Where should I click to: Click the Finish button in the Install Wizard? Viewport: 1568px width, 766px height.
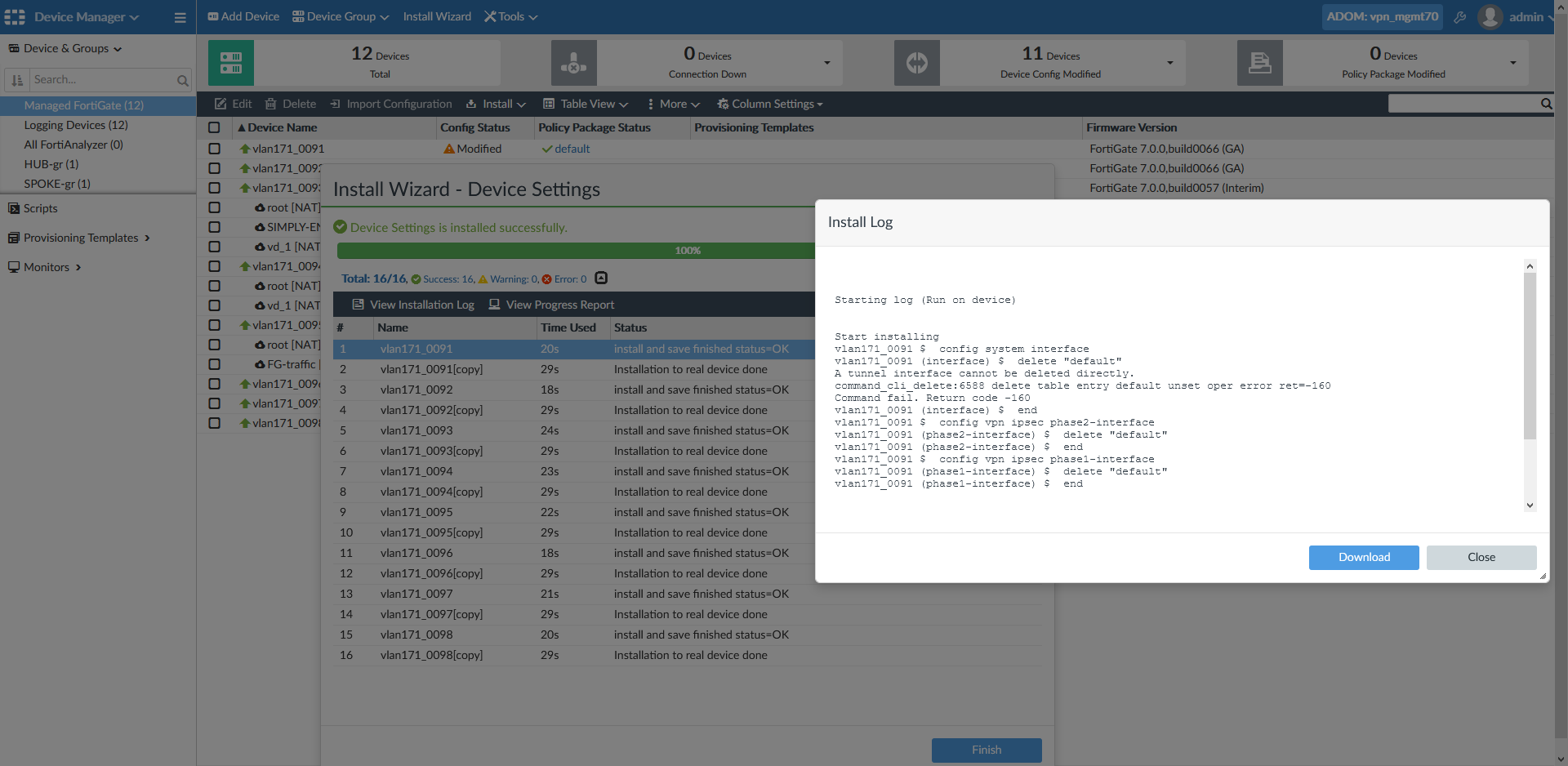(x=986, y=750)
